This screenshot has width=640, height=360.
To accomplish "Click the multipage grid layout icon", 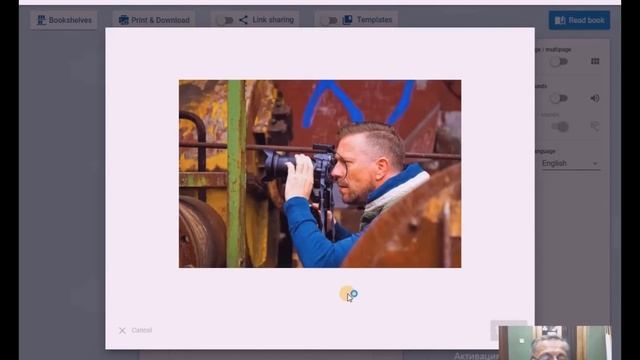I will [595, 61].
